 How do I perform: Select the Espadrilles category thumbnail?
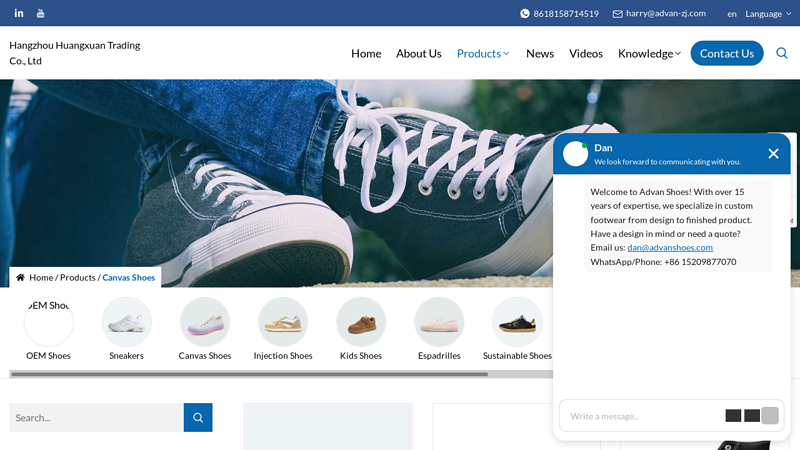tap(439, 322)
